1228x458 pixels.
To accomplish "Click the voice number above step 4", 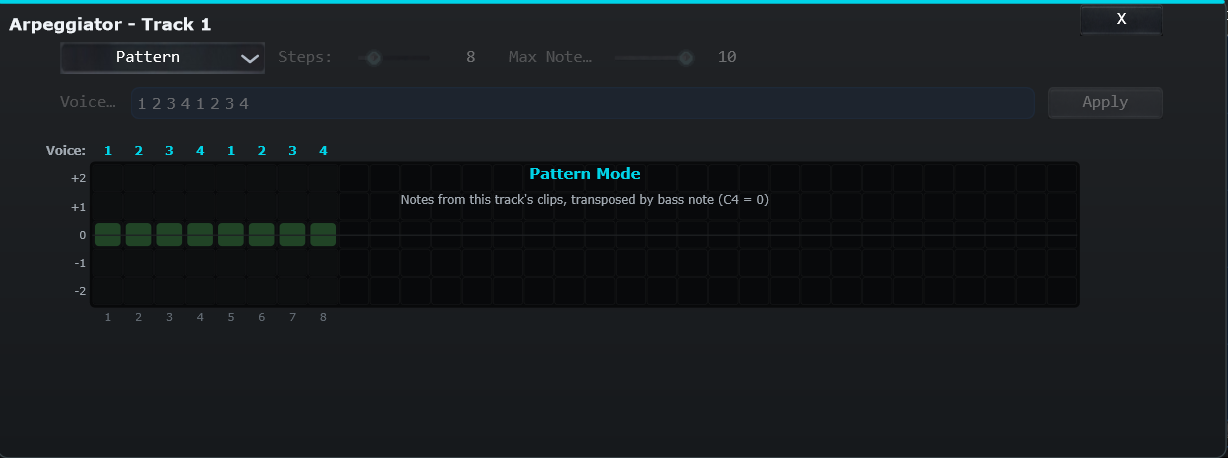I will tap(200, 151).
